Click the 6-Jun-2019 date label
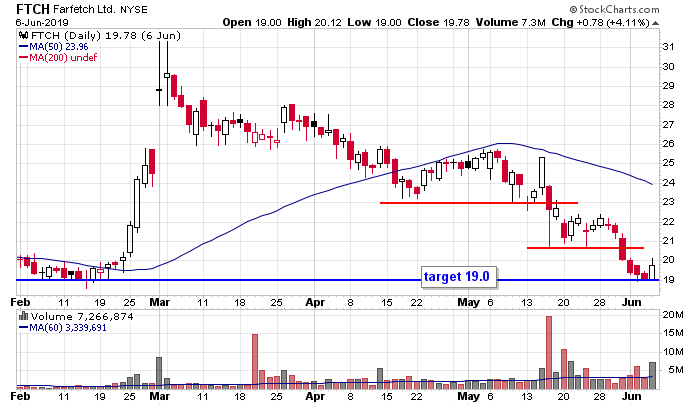Image resolution: width=700 pixels, height=405 pixels. (x=42, y=22)
